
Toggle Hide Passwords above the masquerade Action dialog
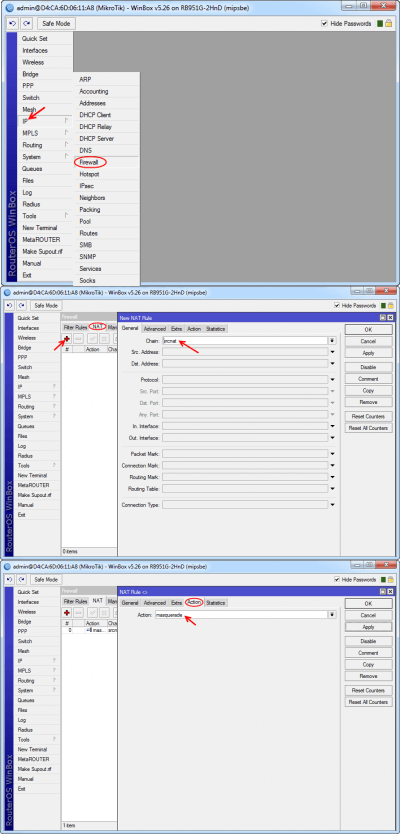[x=337, y=579]
